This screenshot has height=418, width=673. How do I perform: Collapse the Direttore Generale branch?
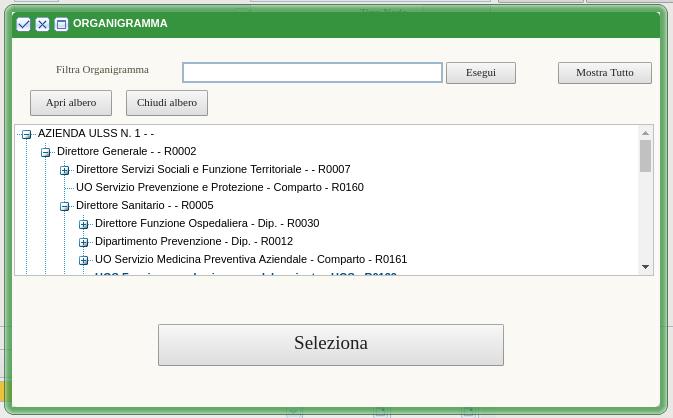(x=46, y=152)
